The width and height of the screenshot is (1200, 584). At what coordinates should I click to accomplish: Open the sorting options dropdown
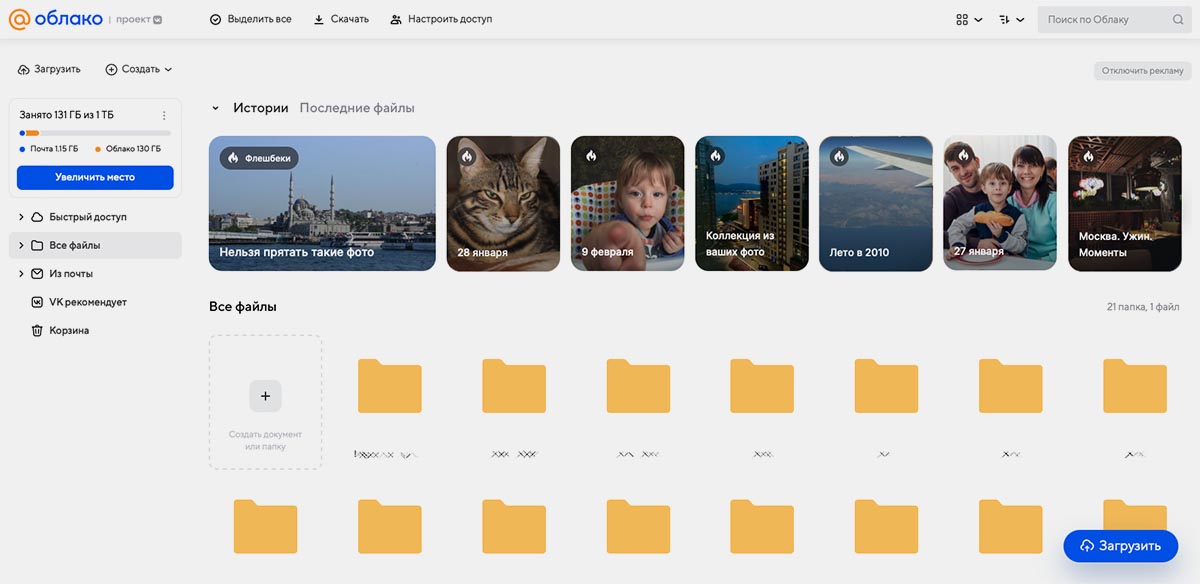tap(1011, 19)
